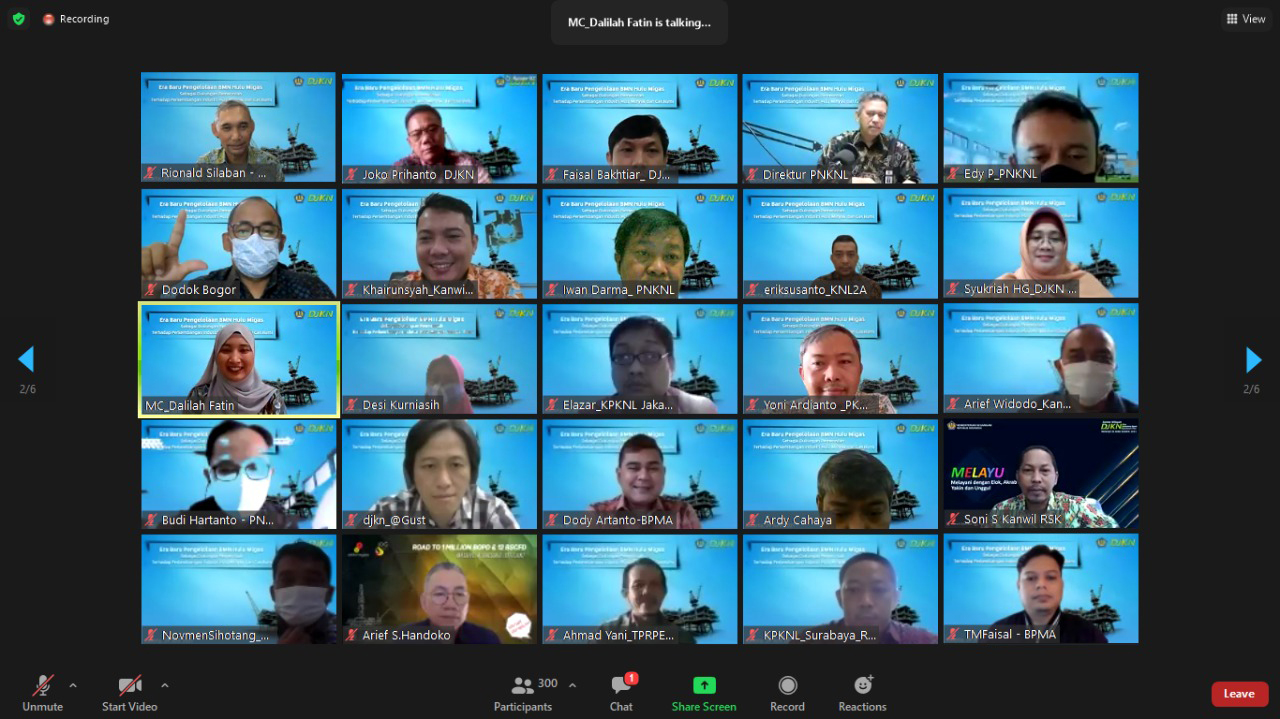Open the Reactions menu
The width and height of the screenshot is (1280, 719).
click(862, 692)
